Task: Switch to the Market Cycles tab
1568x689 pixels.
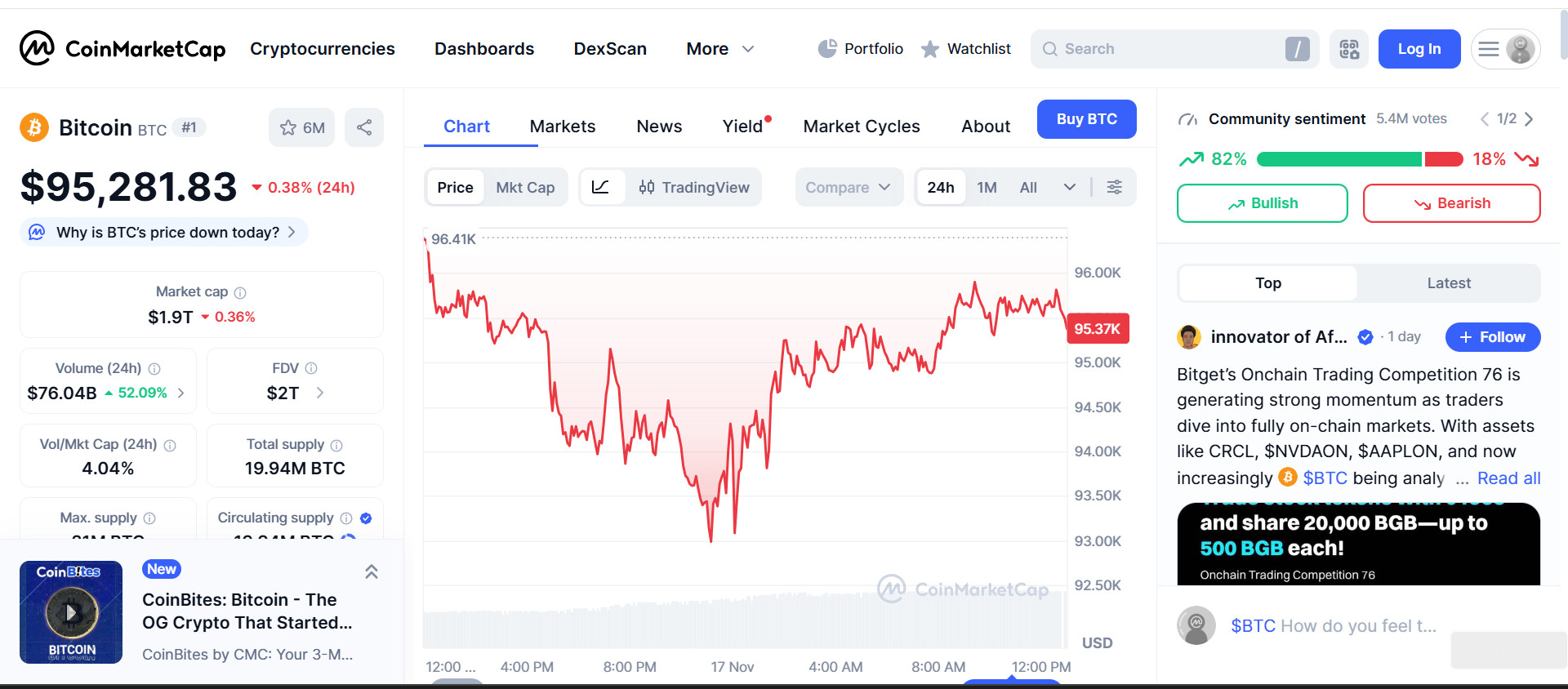Action: [862, 127]
